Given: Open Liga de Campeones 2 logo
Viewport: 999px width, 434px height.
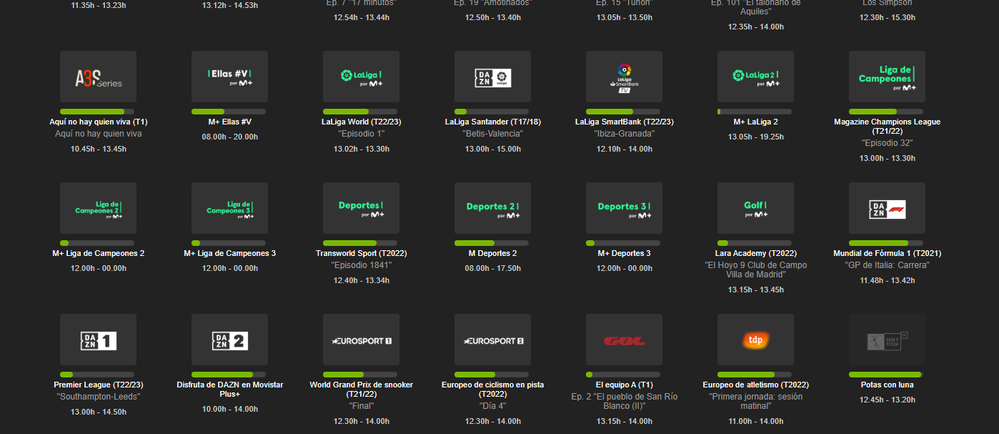Looking at the screenshot, I should coord(98,208).
